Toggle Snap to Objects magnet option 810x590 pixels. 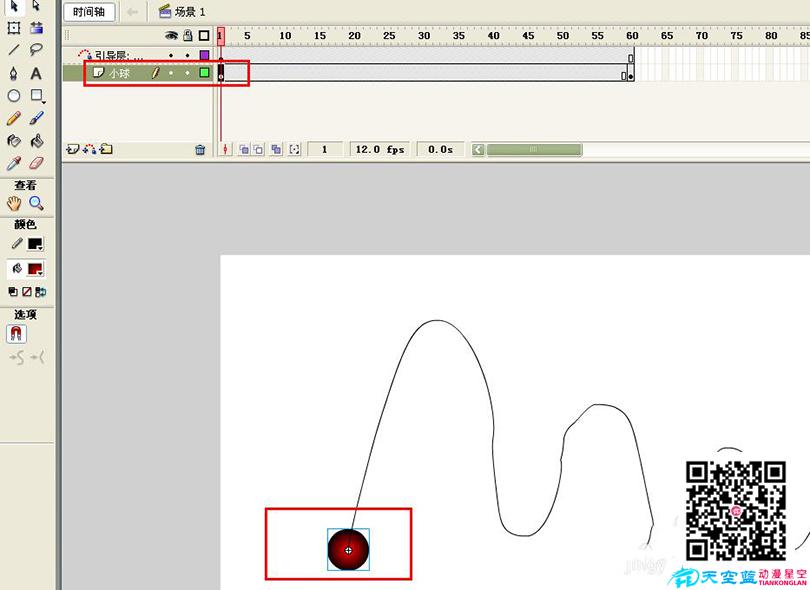pos(17,334)
